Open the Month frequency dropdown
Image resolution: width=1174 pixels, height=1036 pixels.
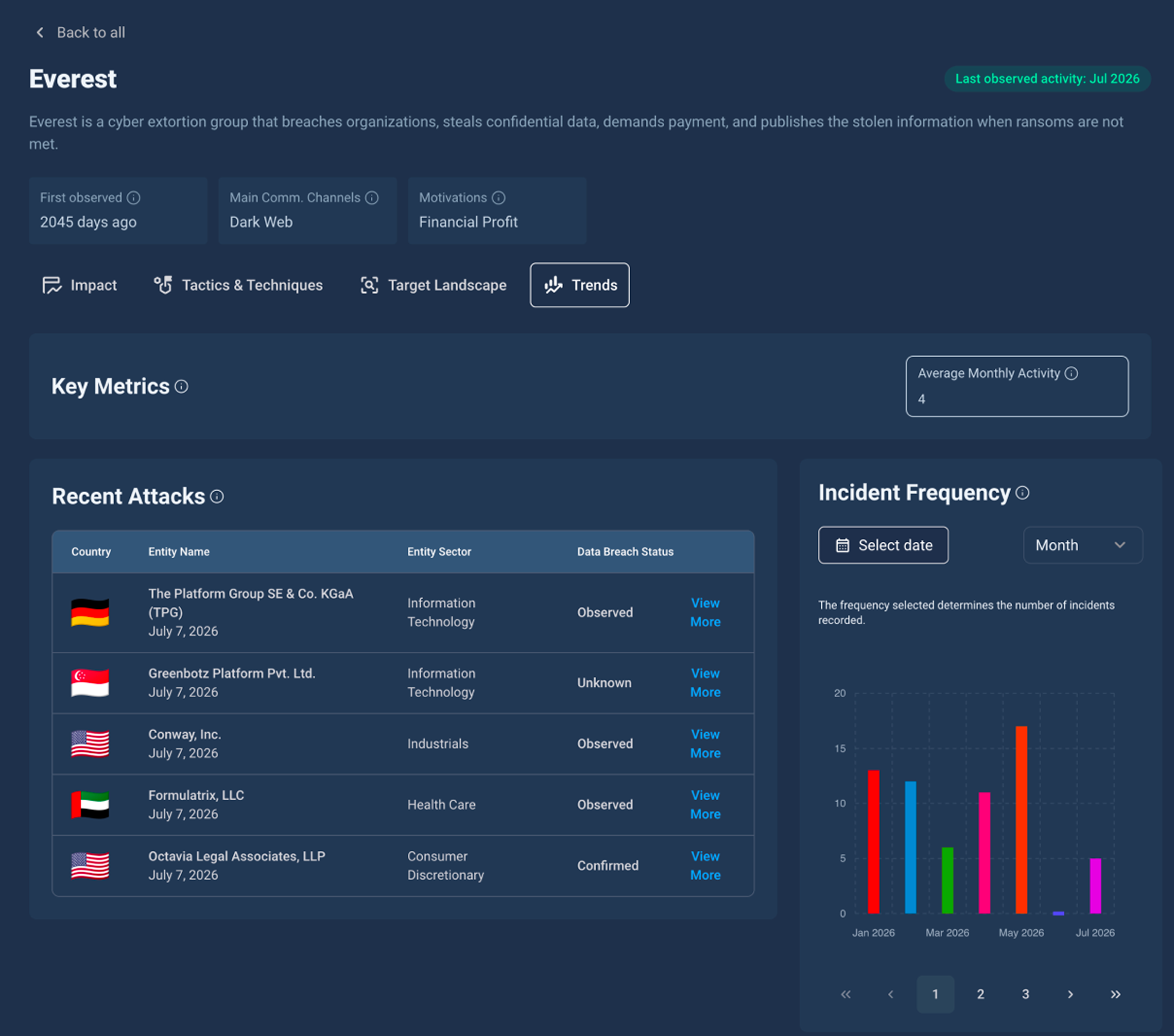[x=1083, y=545]
